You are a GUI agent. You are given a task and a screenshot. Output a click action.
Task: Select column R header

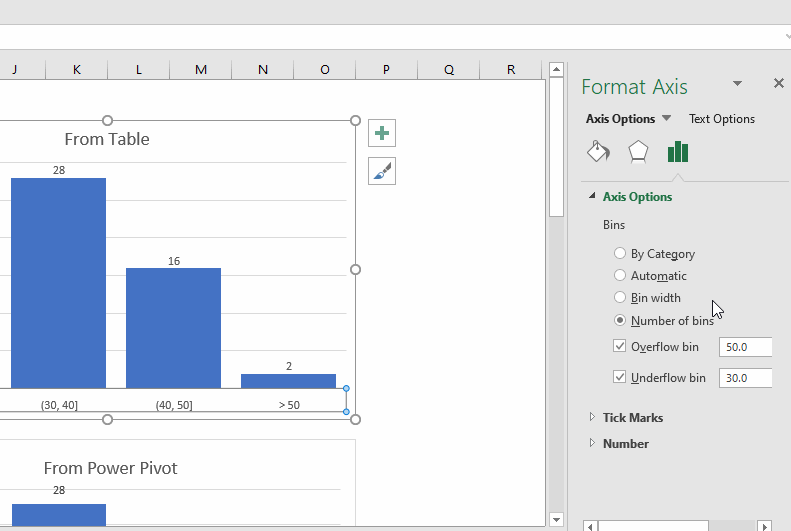511,70
